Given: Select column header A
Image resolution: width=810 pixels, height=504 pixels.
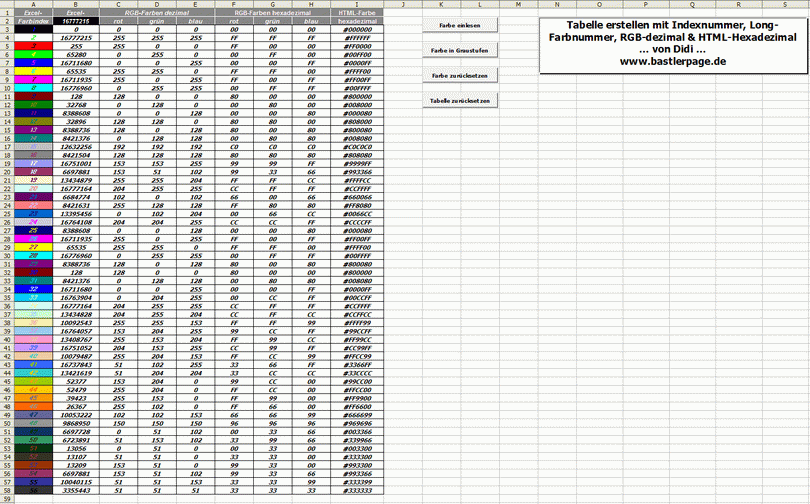Looking at the screenshot, I should pos(34,4).
